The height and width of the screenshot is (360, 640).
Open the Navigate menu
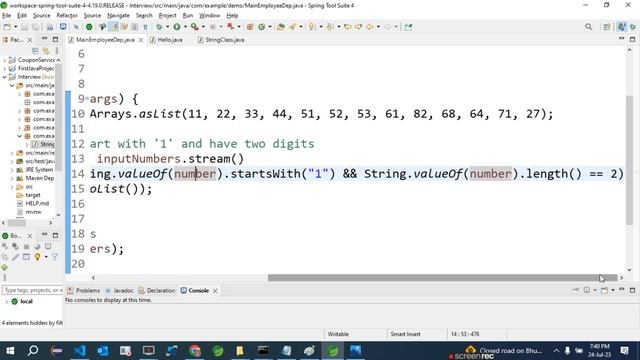pos(118,16)
